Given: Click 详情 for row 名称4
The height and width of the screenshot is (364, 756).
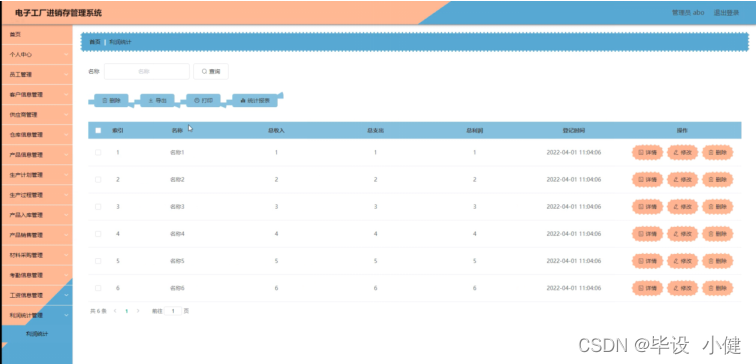Looking at the screenshot, I should tap(648, 234).
